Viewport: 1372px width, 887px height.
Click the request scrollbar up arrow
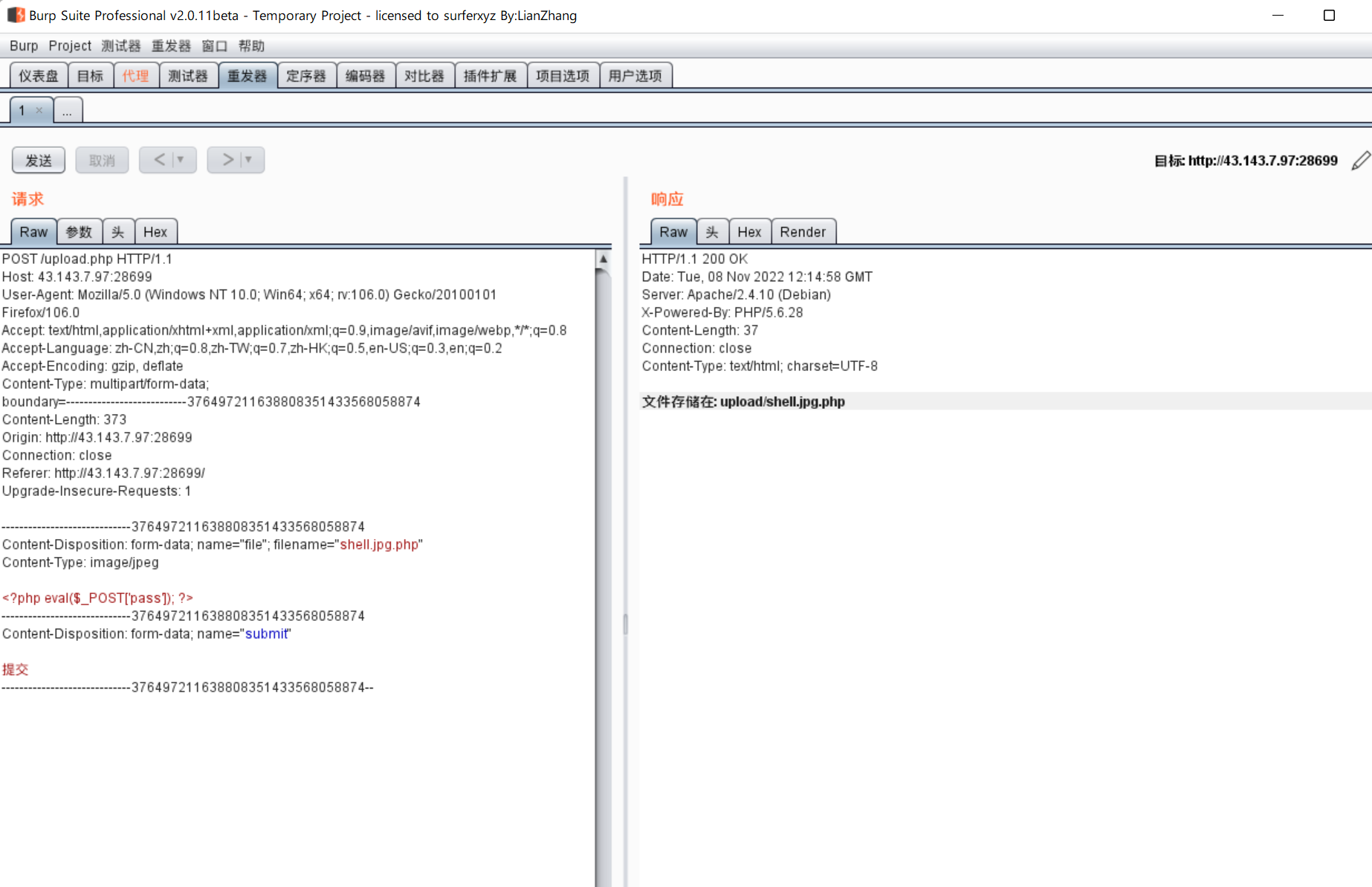click(604, 259)
